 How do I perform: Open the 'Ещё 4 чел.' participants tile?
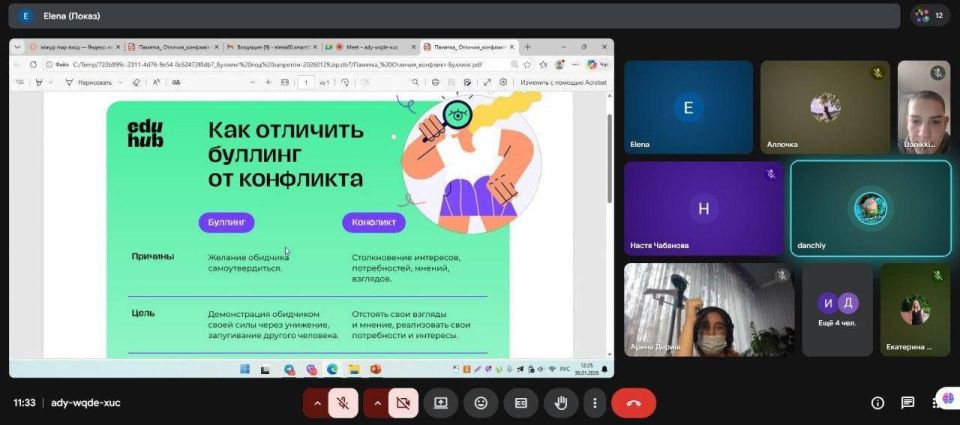tap(837, 310)
